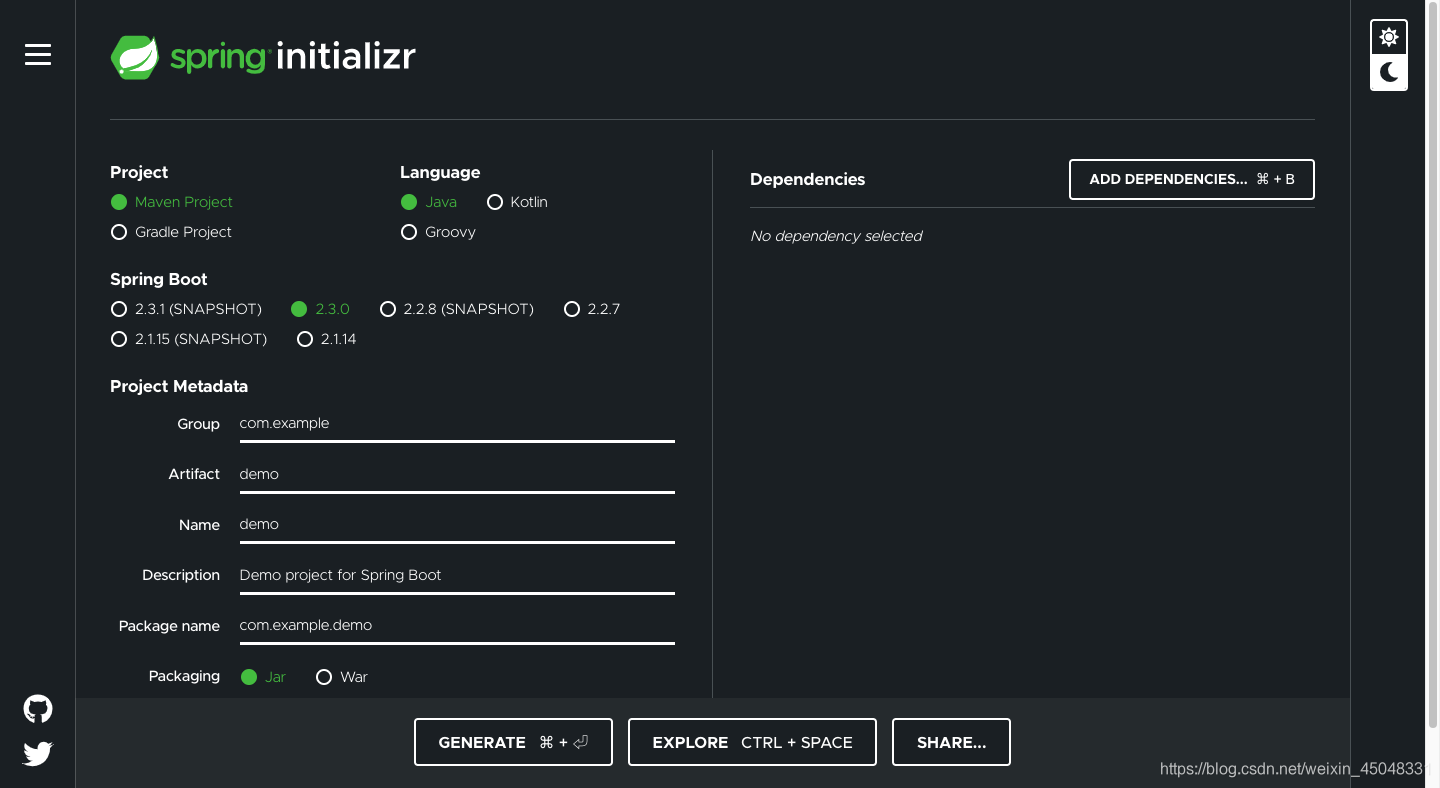Viewport: 1440px width, 788px height.
Task: Select Spring Boot 2.2.7
Action: coord(592,309)
